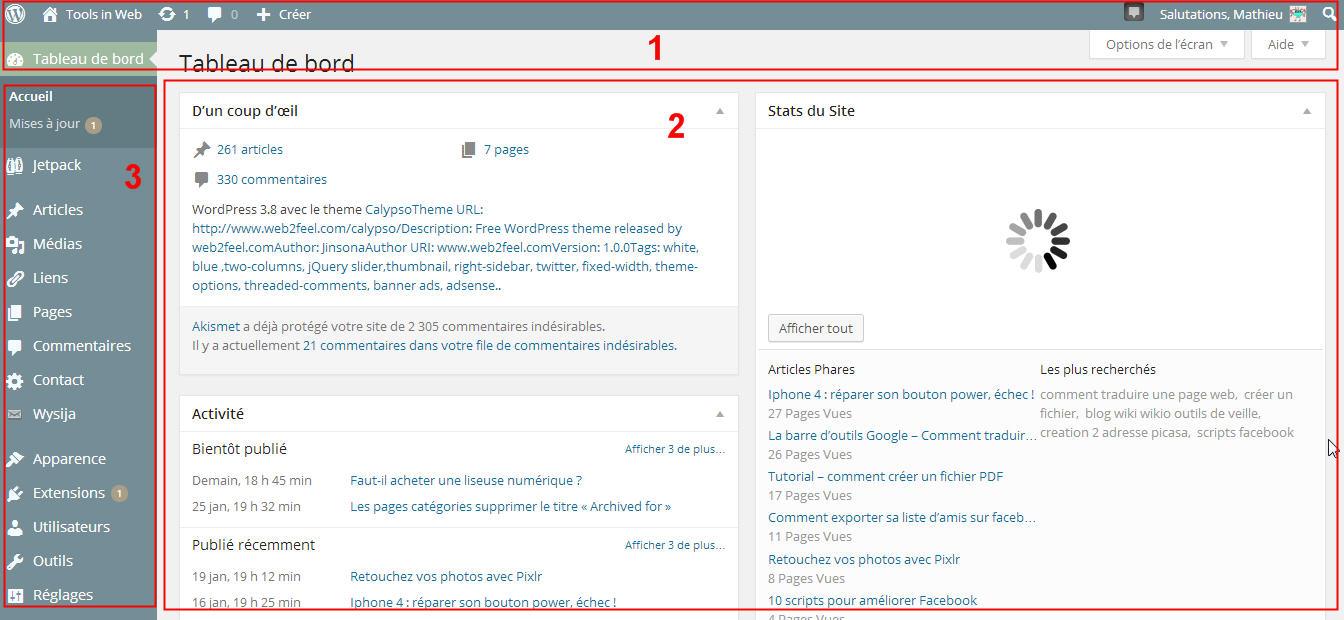Click the search magnifier icon

(1329, 14)
